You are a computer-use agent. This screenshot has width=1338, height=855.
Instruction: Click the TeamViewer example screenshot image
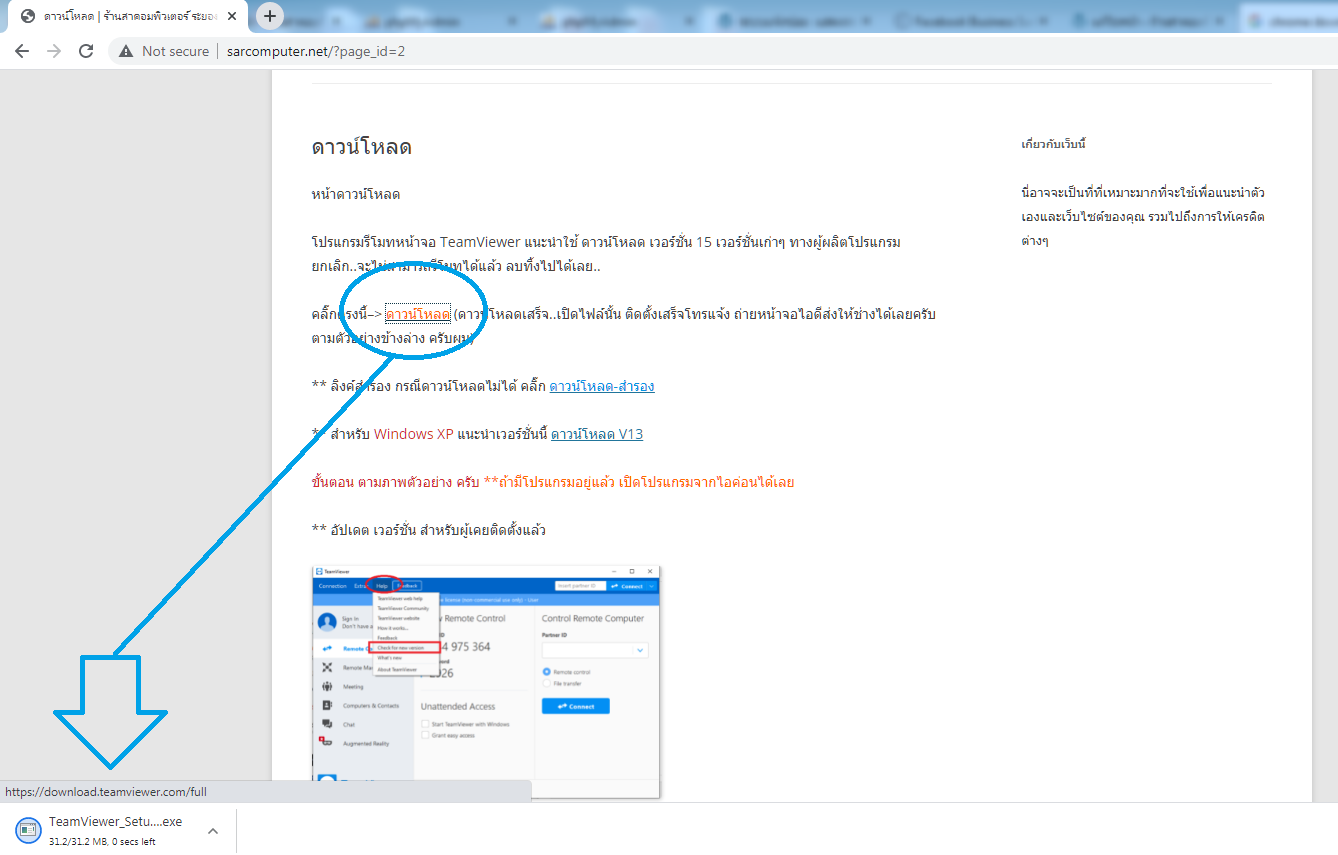tap(486, 681)
